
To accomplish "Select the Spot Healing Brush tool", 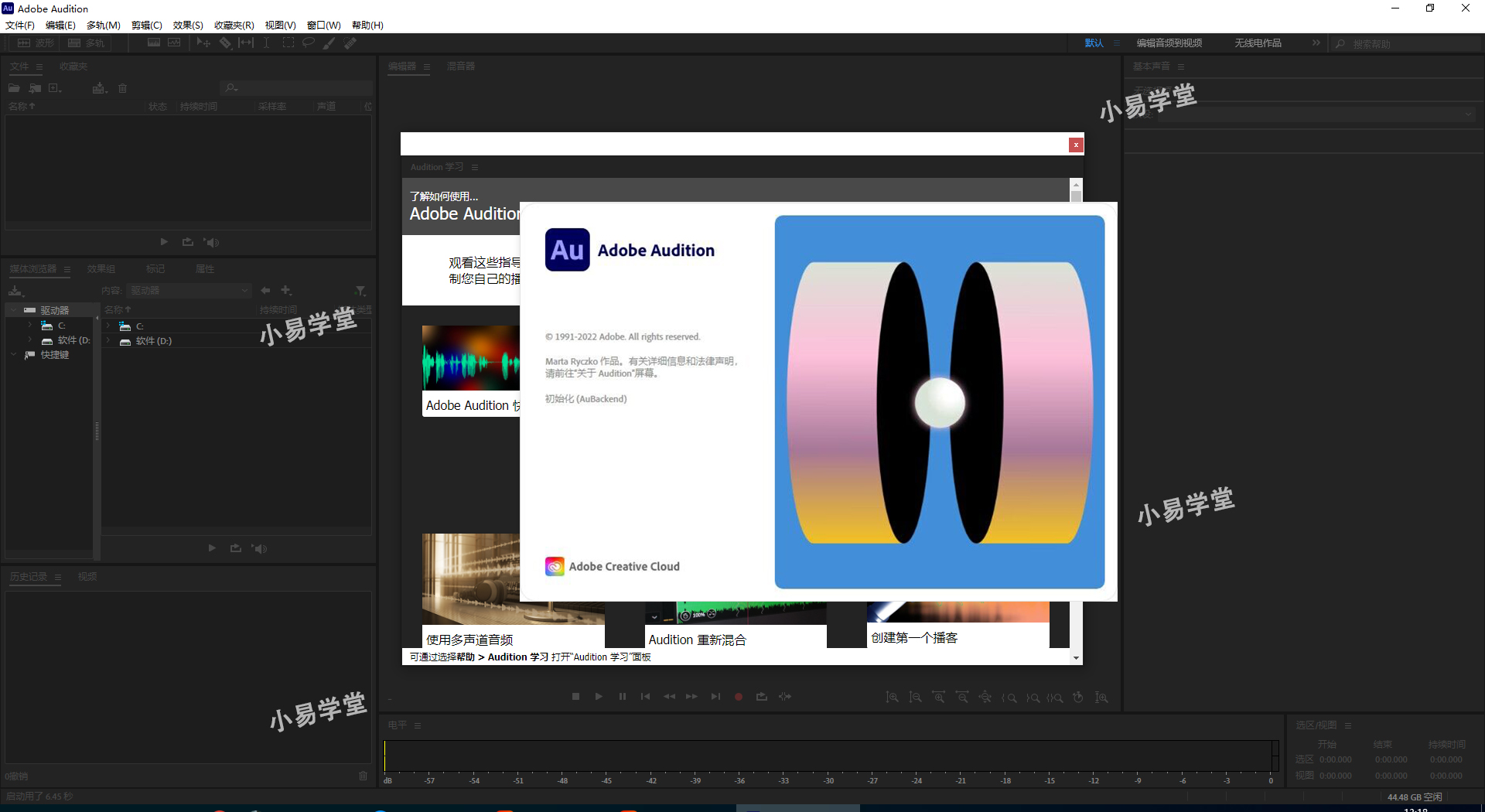I will pyautogui.click(x=350, y=43).
